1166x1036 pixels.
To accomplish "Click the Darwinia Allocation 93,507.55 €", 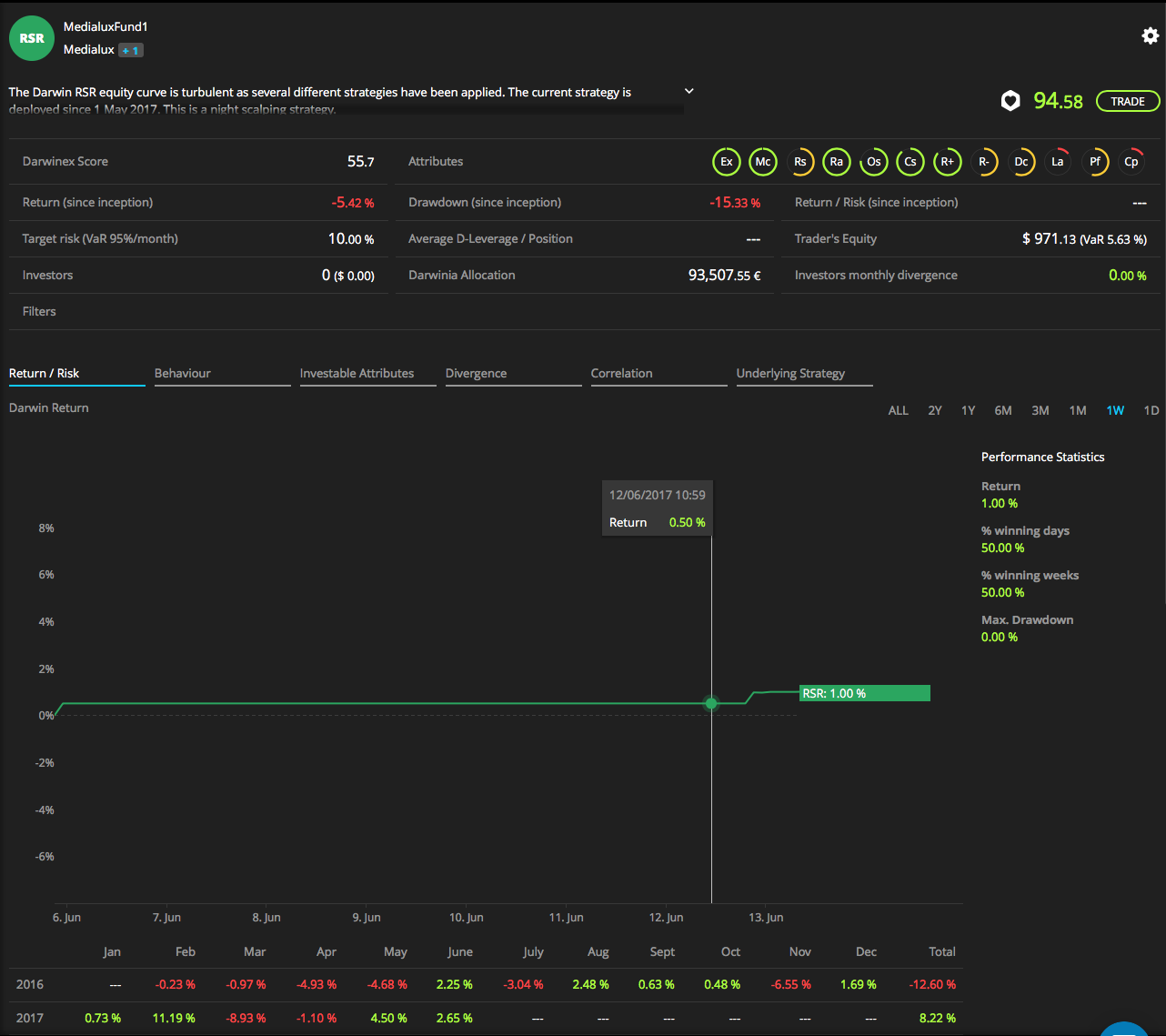I will pyautogui.click(x=725, y=275).
